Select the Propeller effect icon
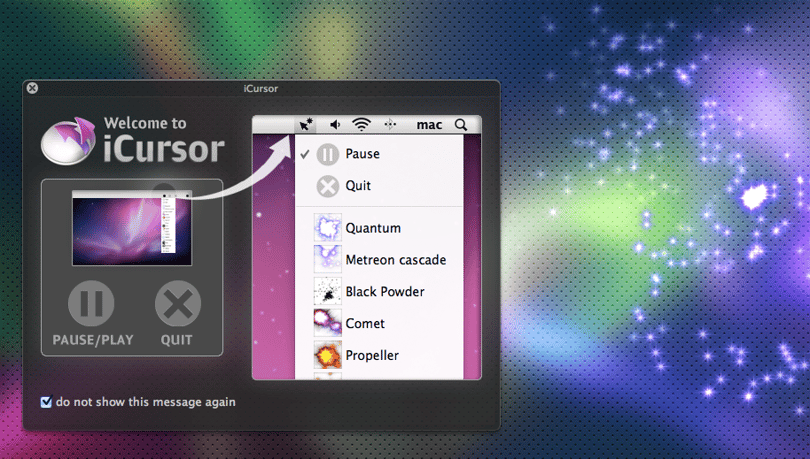Image resolution: width=810 pixels, height=459 pixels. [x=328, y=355]
